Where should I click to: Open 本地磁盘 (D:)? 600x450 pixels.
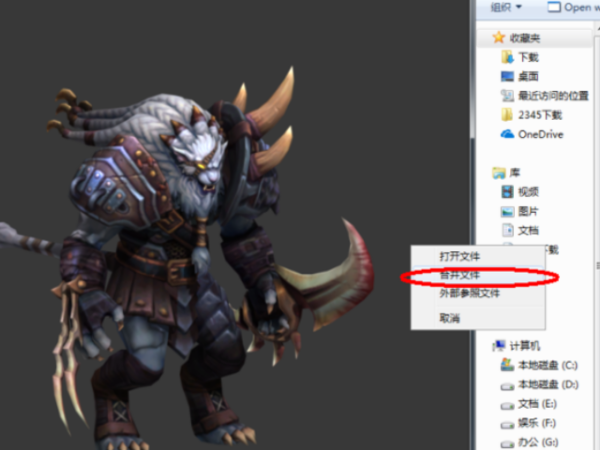tap(548, 384)
